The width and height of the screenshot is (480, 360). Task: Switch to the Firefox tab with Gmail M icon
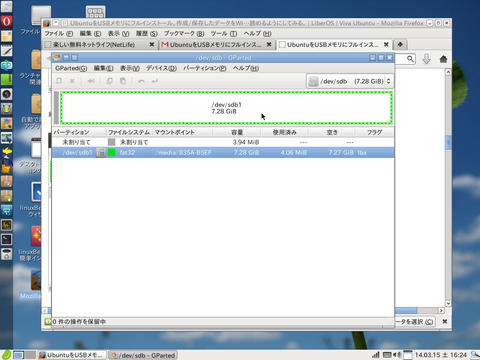(216, 44)
